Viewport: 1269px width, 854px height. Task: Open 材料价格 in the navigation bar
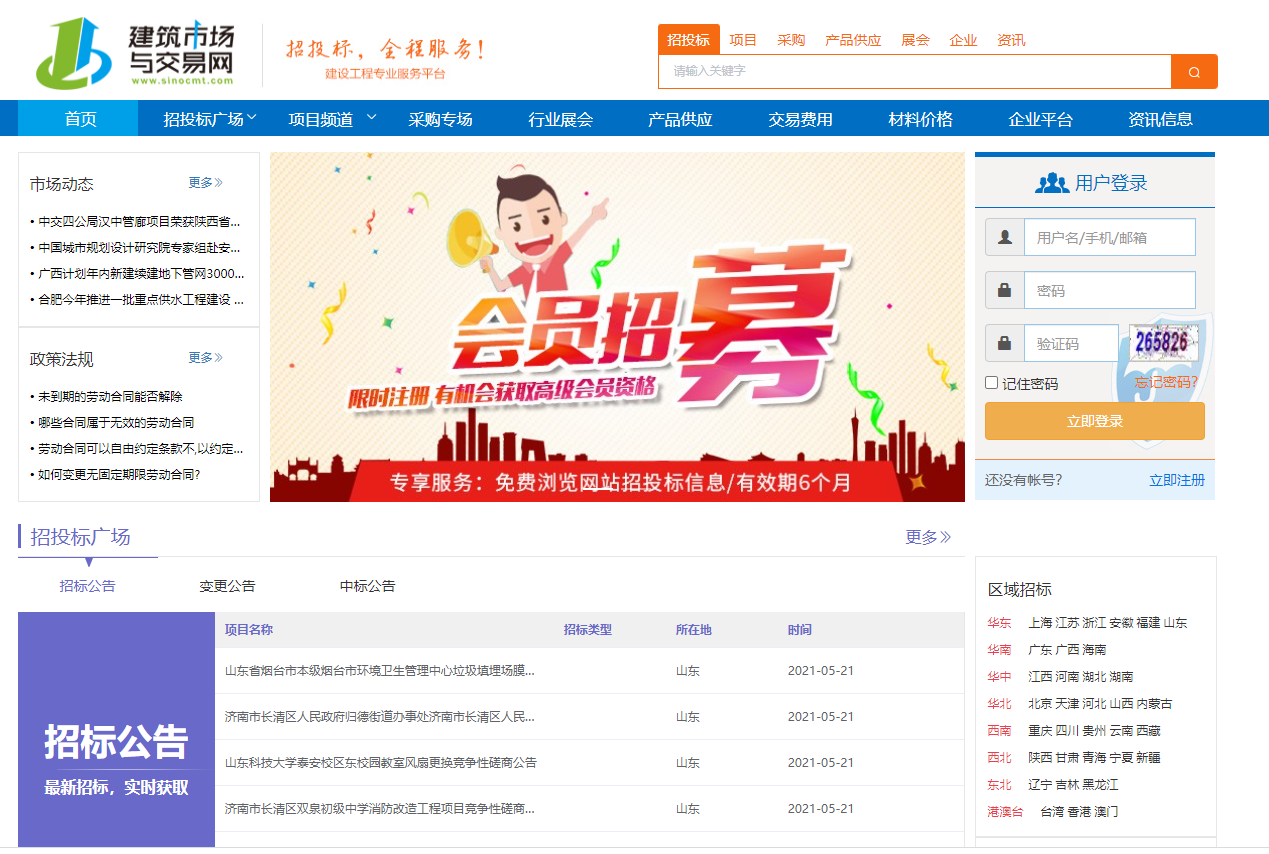[920, 119]
